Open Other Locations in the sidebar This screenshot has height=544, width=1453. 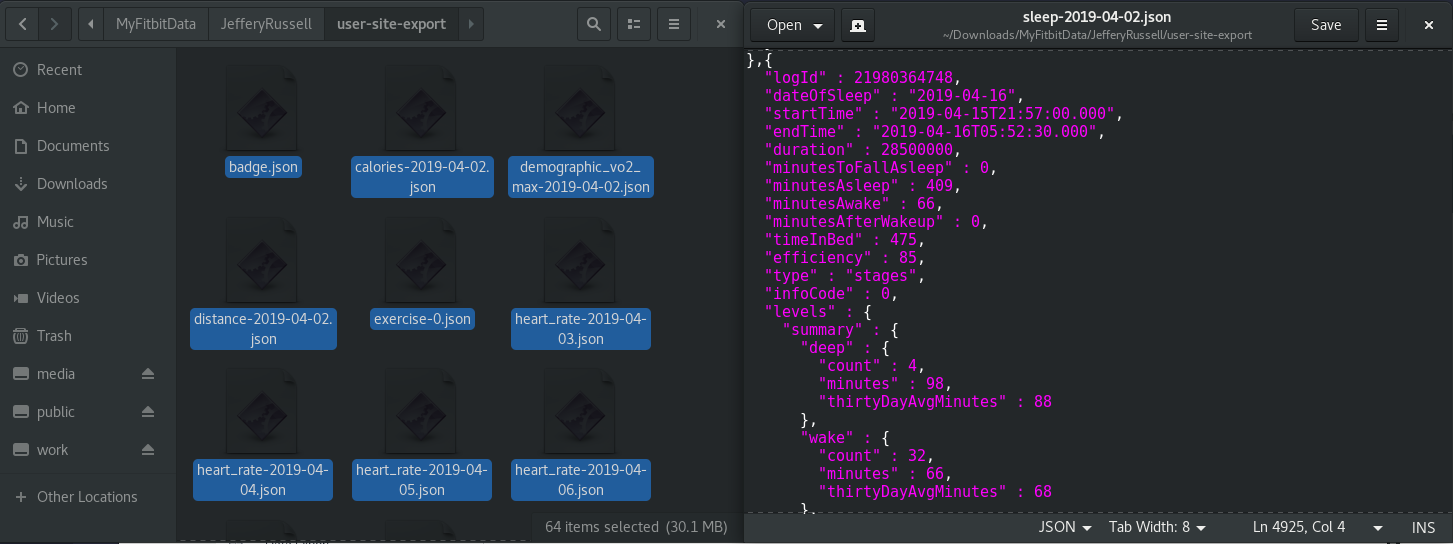pos(87,497)
